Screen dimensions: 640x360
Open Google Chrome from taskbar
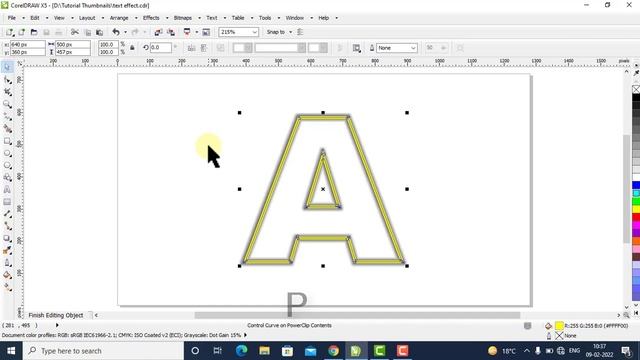[333, 351]
